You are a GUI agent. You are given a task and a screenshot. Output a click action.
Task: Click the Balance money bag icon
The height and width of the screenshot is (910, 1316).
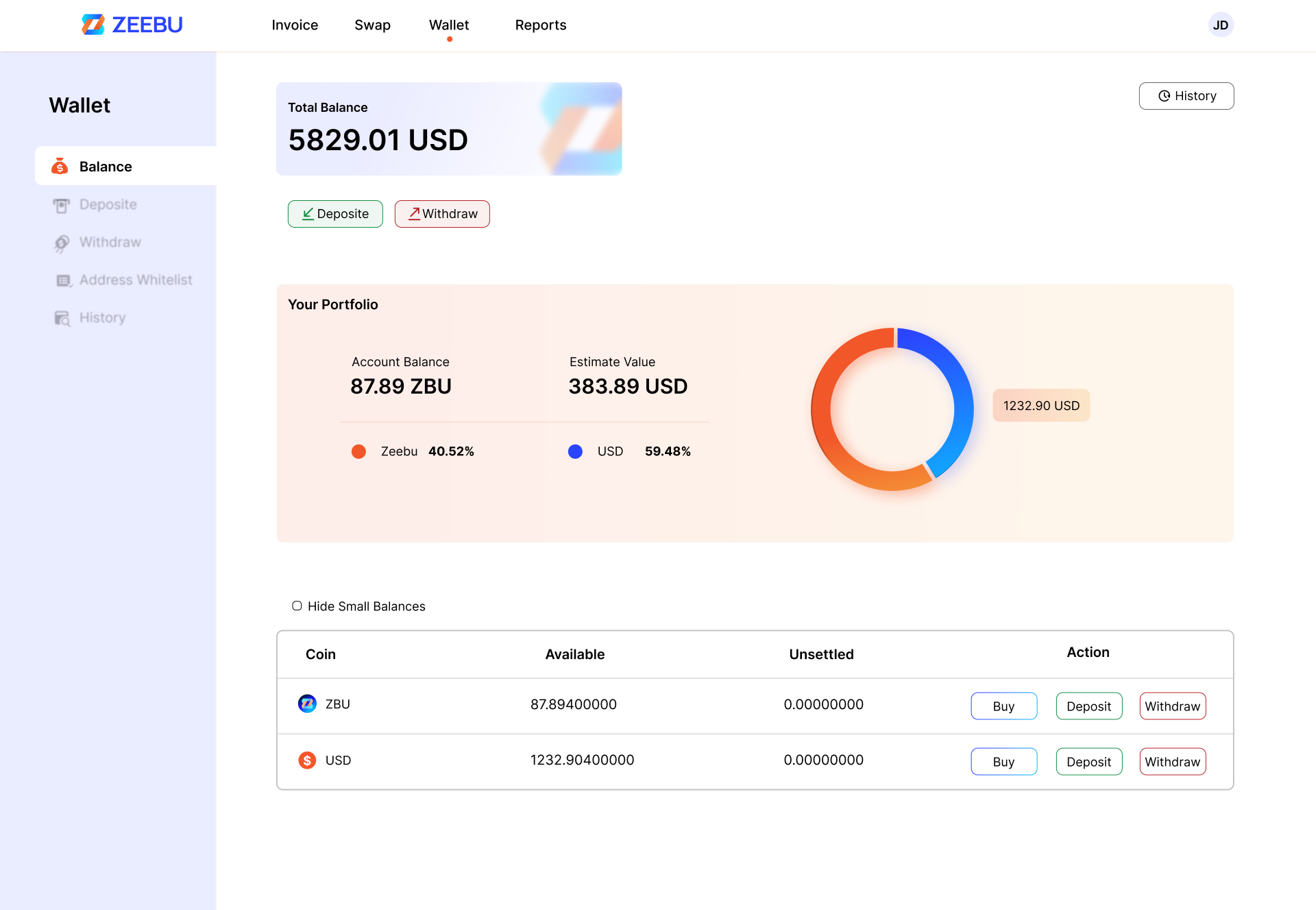click(x=60, y=167)
